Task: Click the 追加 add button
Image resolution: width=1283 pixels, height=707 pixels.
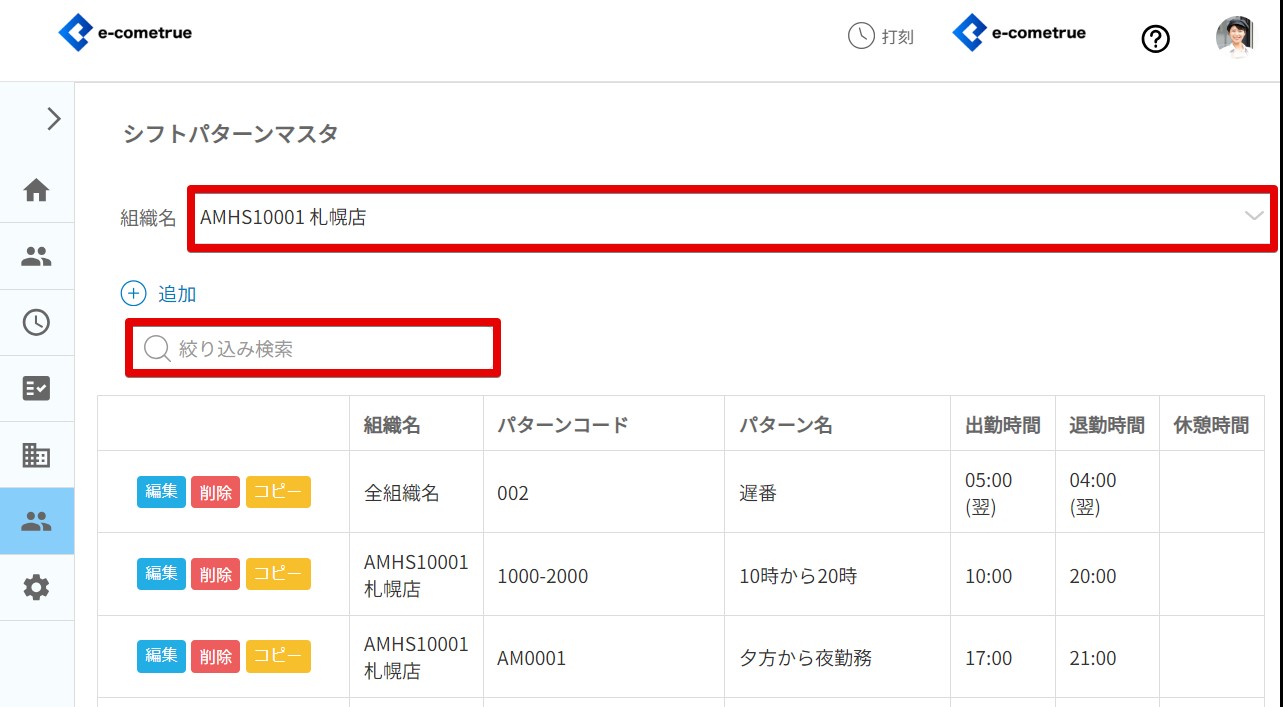Action: tap(160, 294)
